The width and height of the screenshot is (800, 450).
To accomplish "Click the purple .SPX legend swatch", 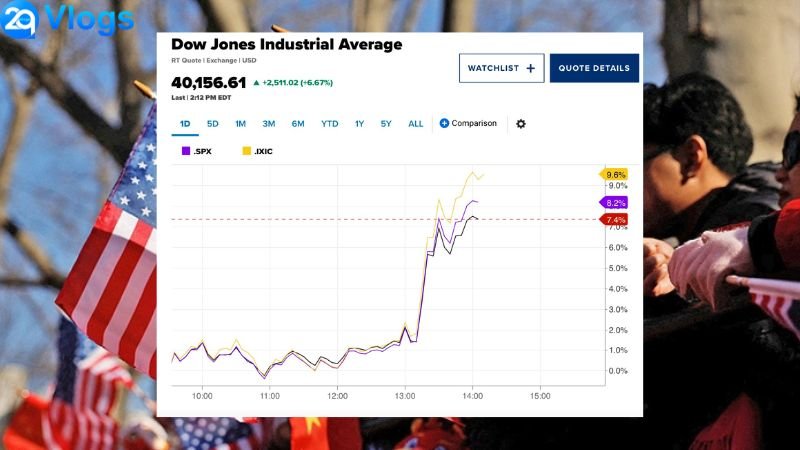I will (186, 151).
